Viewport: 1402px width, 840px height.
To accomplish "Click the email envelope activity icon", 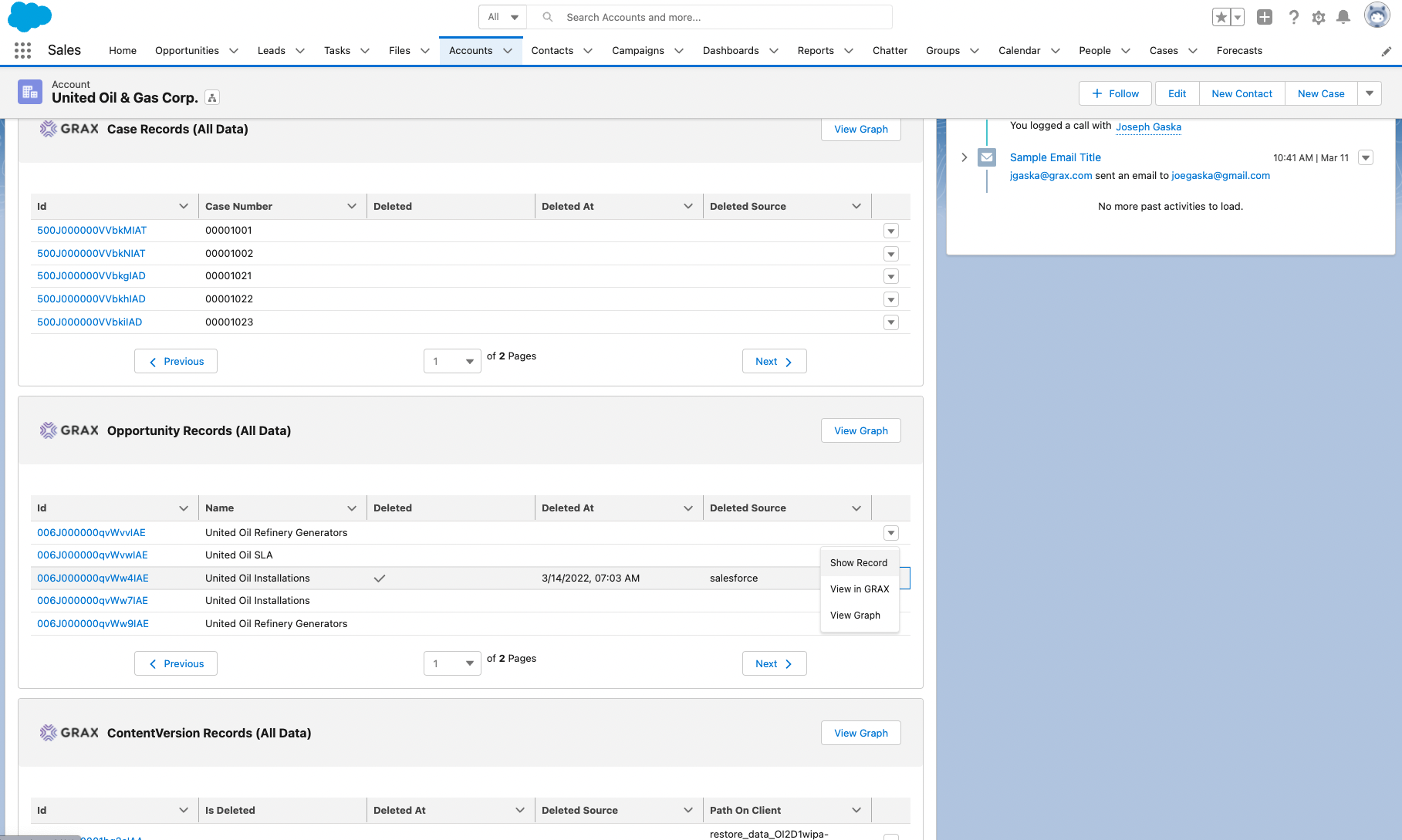I will [x=987, y=157].
